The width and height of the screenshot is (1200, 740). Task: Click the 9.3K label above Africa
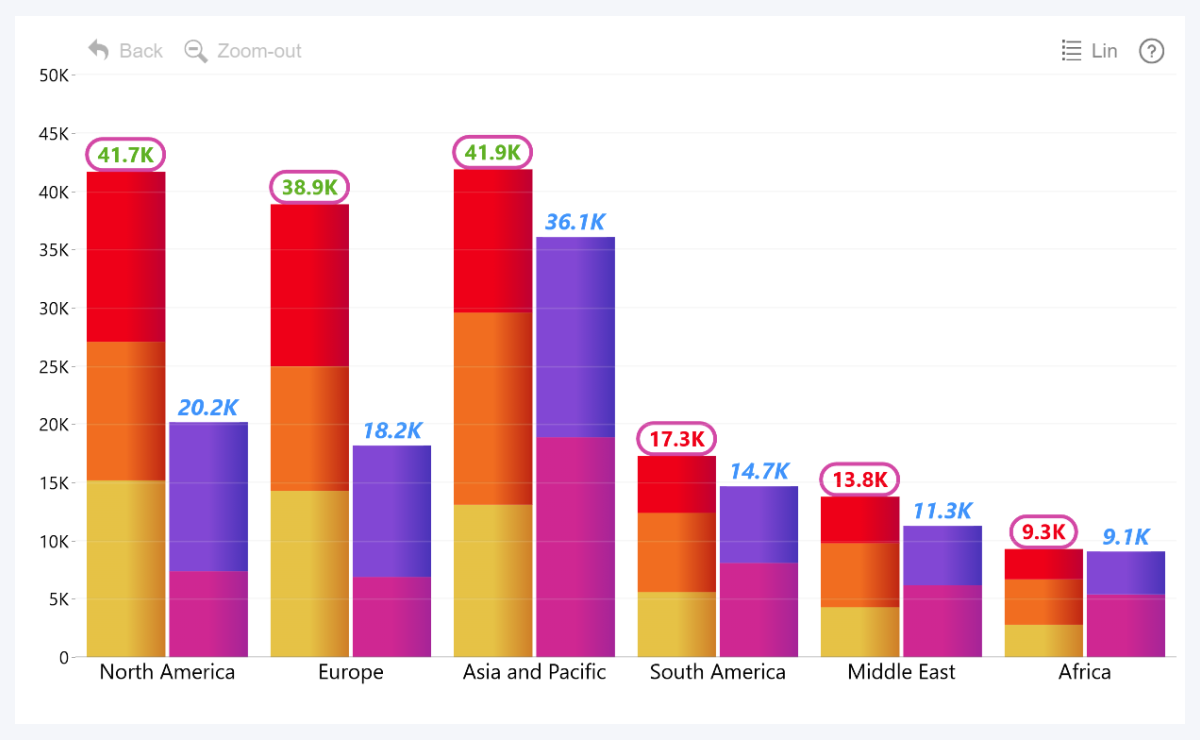pyautogui.click(x=1043, y=531)
